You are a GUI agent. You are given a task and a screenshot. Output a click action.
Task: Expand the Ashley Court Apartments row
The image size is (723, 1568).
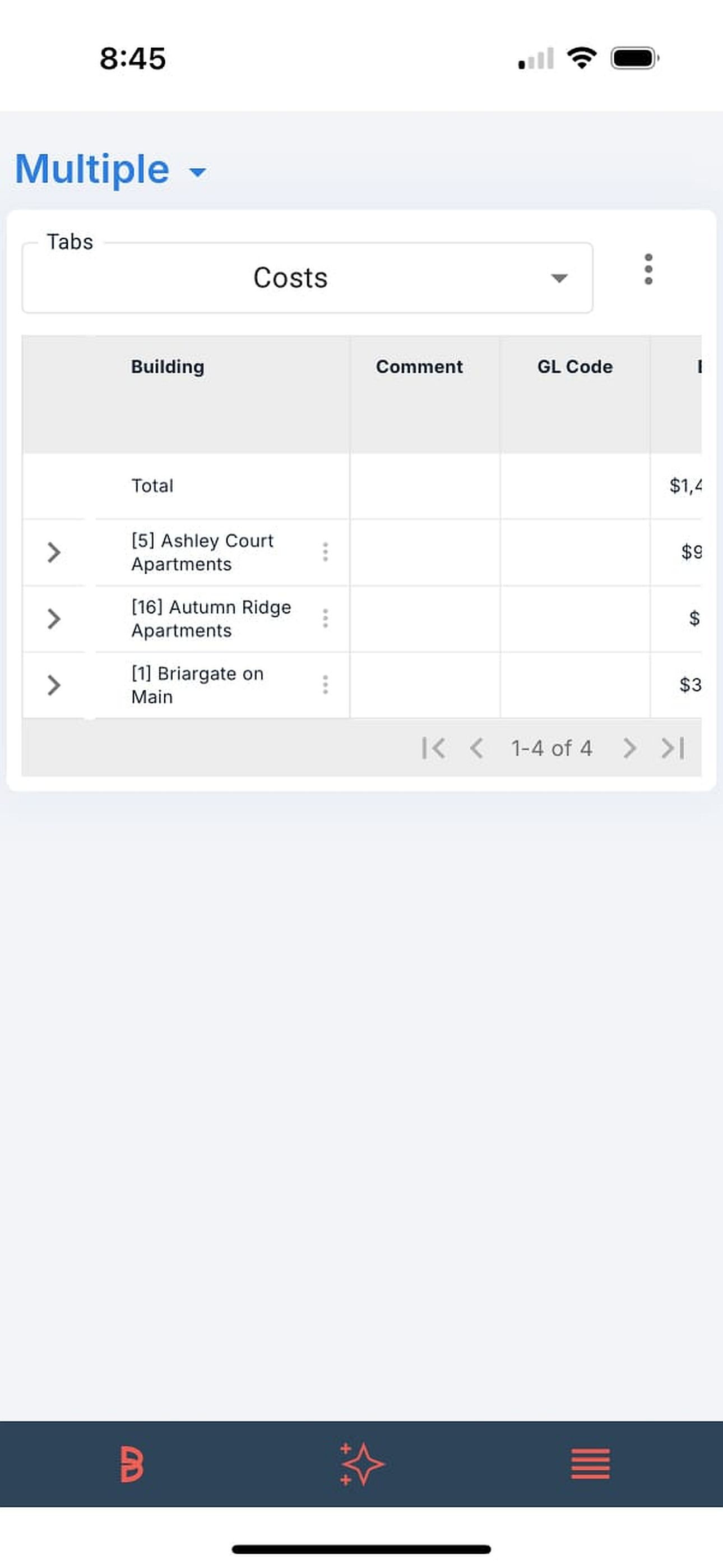(x=54, y=552)
